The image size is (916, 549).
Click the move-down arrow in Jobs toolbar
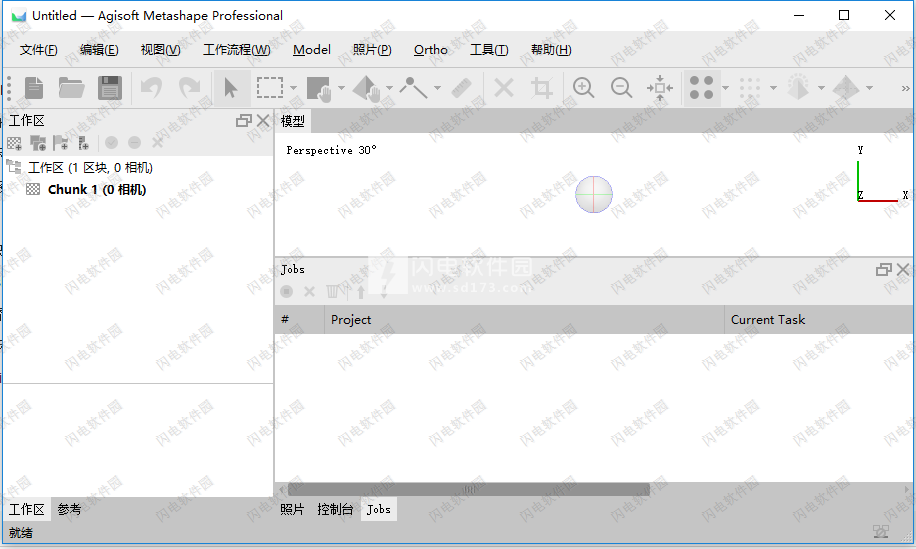click(384, 291)
